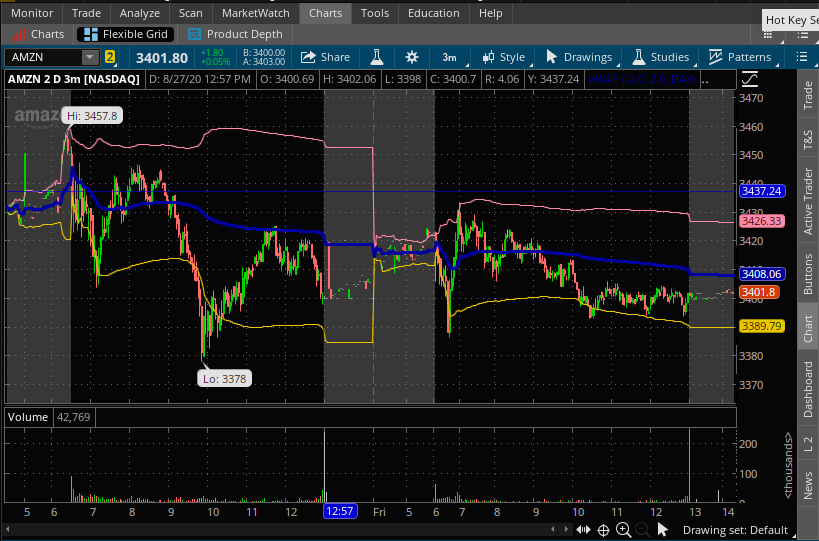Open chart settings gear icon
Image resolution: width=819 pixels, height=541 pixels.
(412, 57)
